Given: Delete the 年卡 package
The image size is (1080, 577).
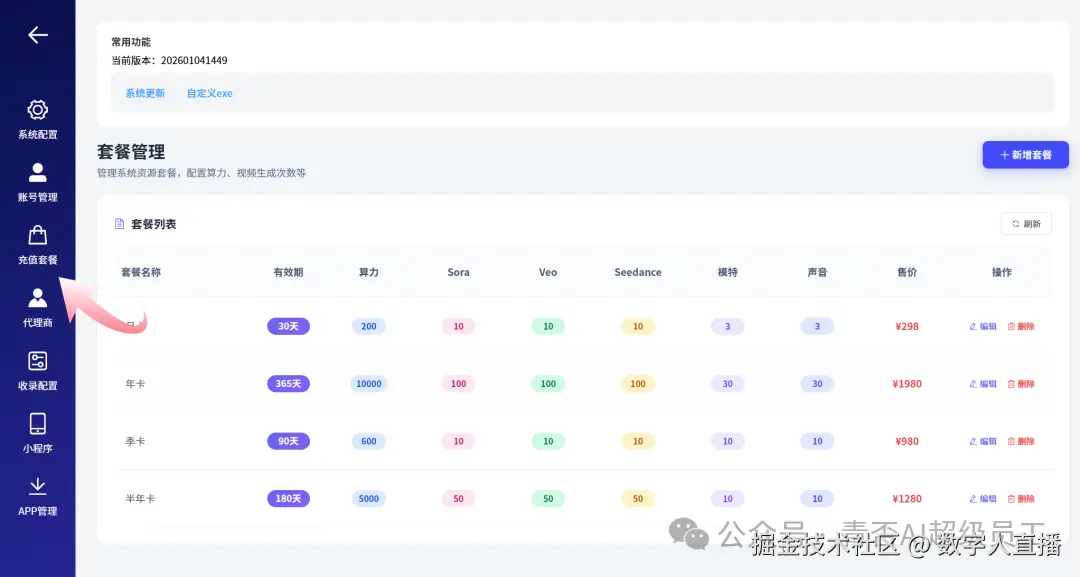Looking at the screenshot, I should (1021, 384).
